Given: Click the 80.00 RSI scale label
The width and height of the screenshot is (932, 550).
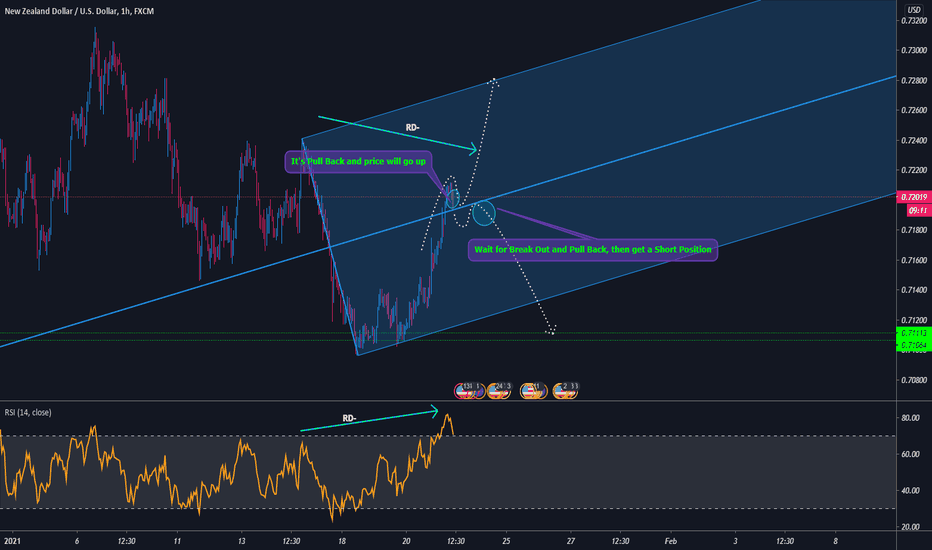Looking at the screenshot, I should pyautogui.click(x=911, y=418).
